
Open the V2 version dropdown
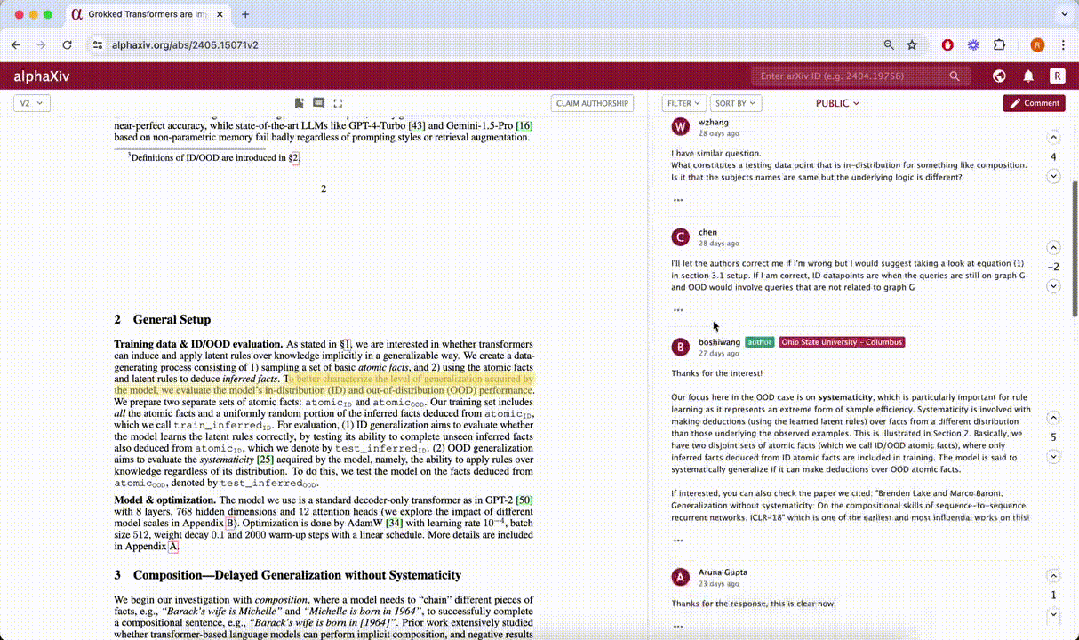click(x=31, y=103)
